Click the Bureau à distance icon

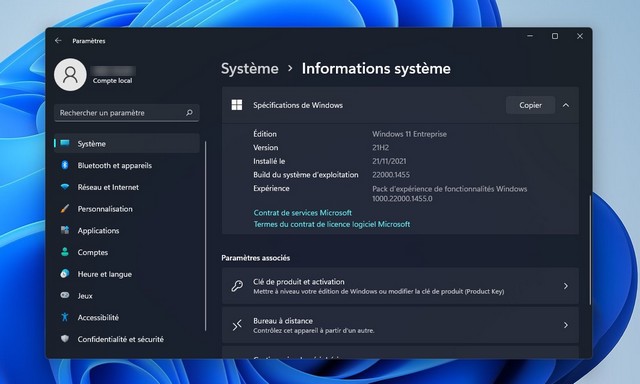[x=237, y=325]
